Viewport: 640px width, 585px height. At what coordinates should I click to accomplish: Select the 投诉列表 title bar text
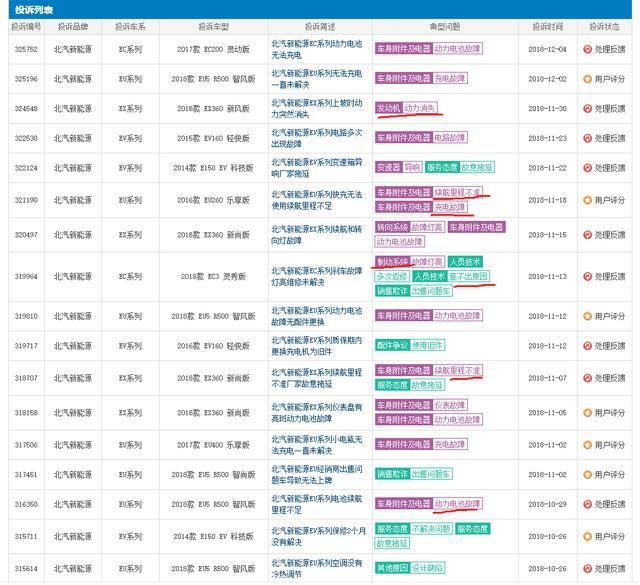point(34,10)
